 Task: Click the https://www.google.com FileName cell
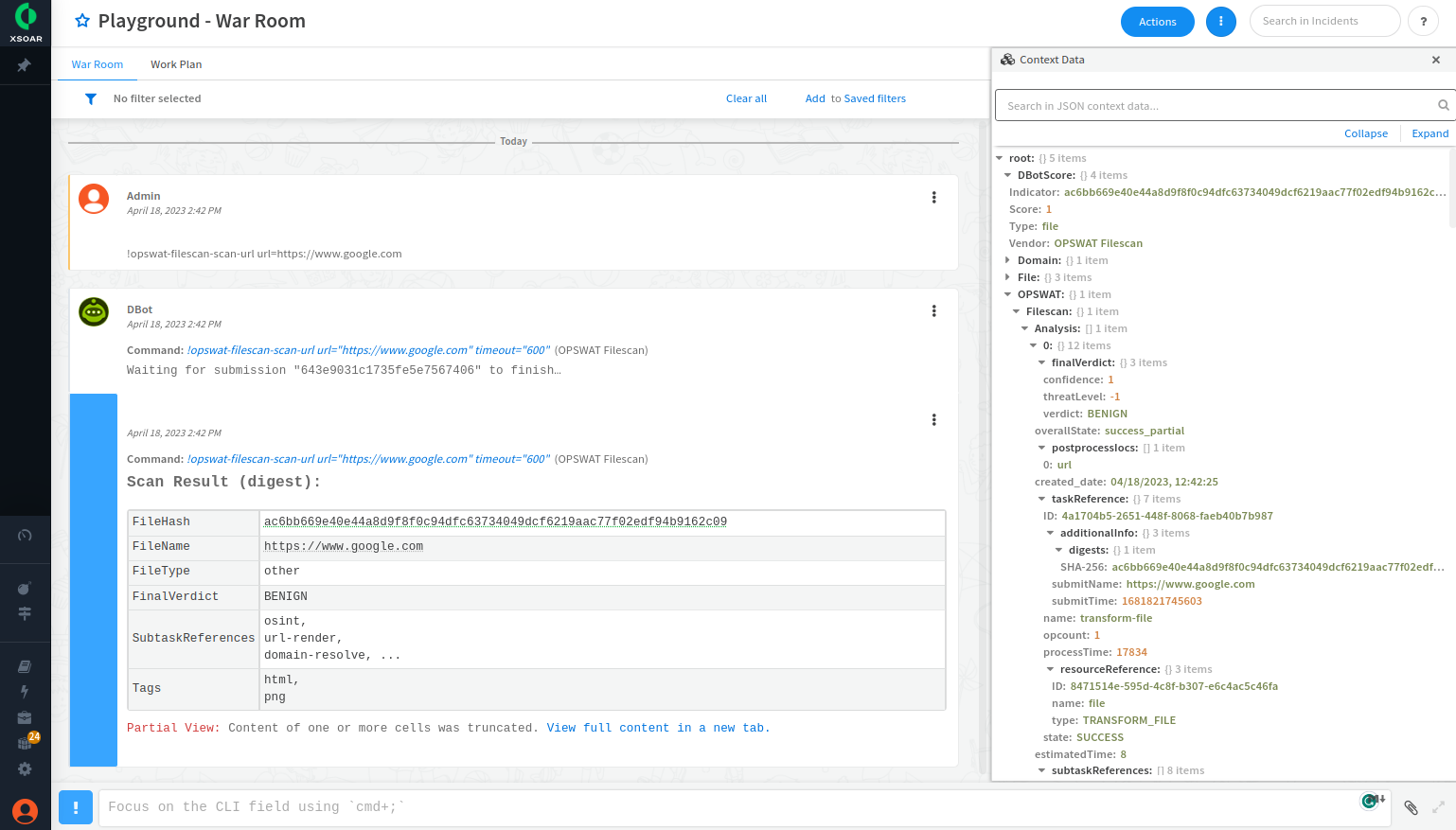point(602,546)
